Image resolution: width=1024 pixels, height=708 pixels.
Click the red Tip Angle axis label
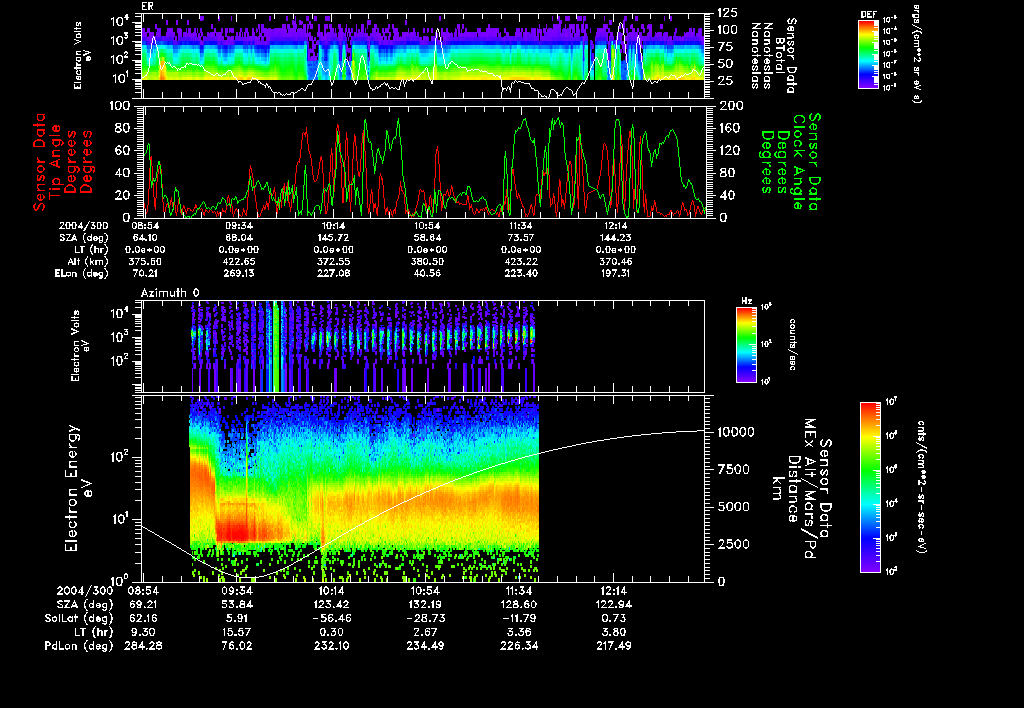[63, 162]
